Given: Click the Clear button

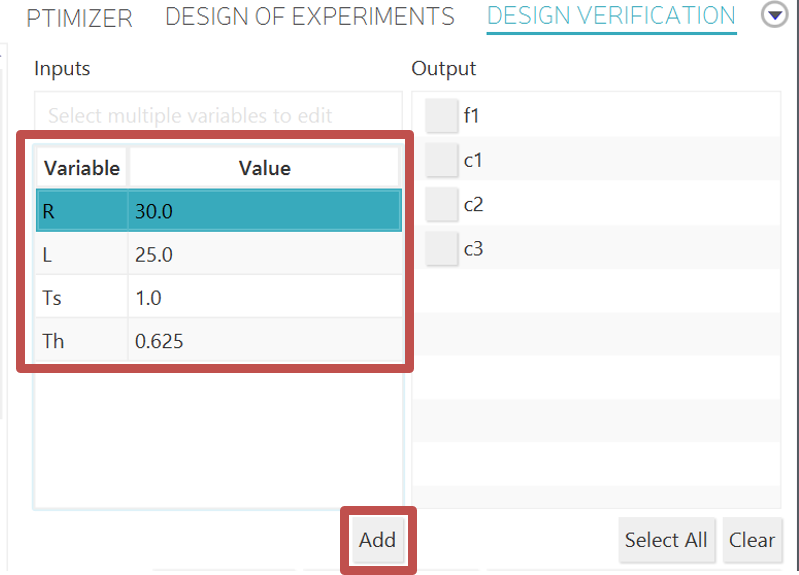Looking at the screenshot, I should point(751,540).
